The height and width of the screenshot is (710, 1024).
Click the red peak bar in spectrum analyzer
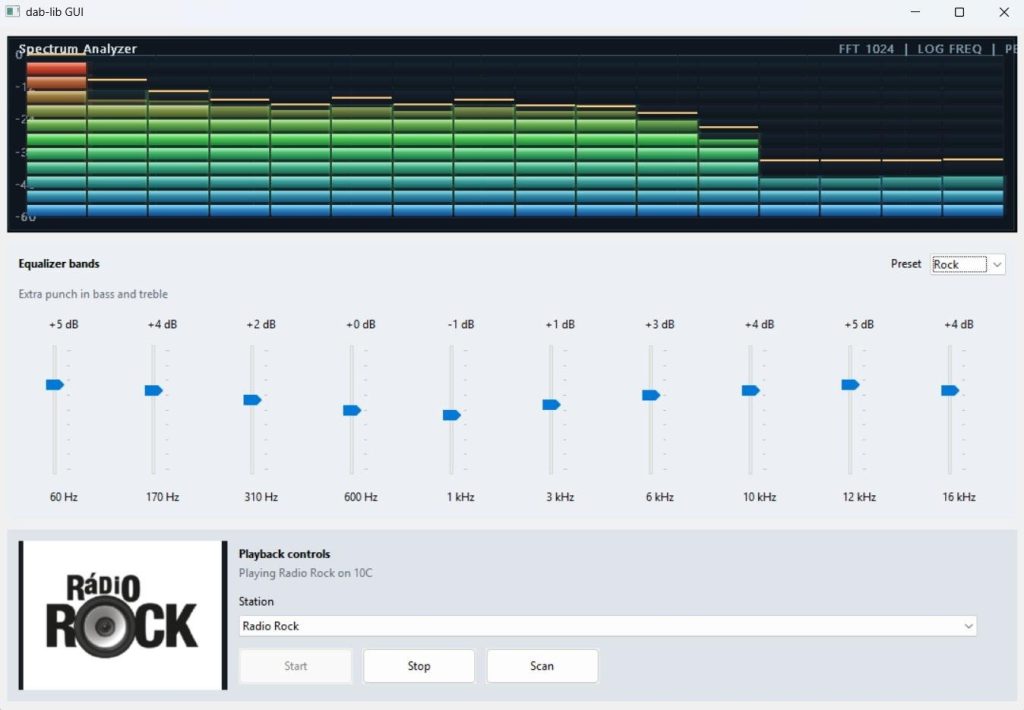coord(56,69)
